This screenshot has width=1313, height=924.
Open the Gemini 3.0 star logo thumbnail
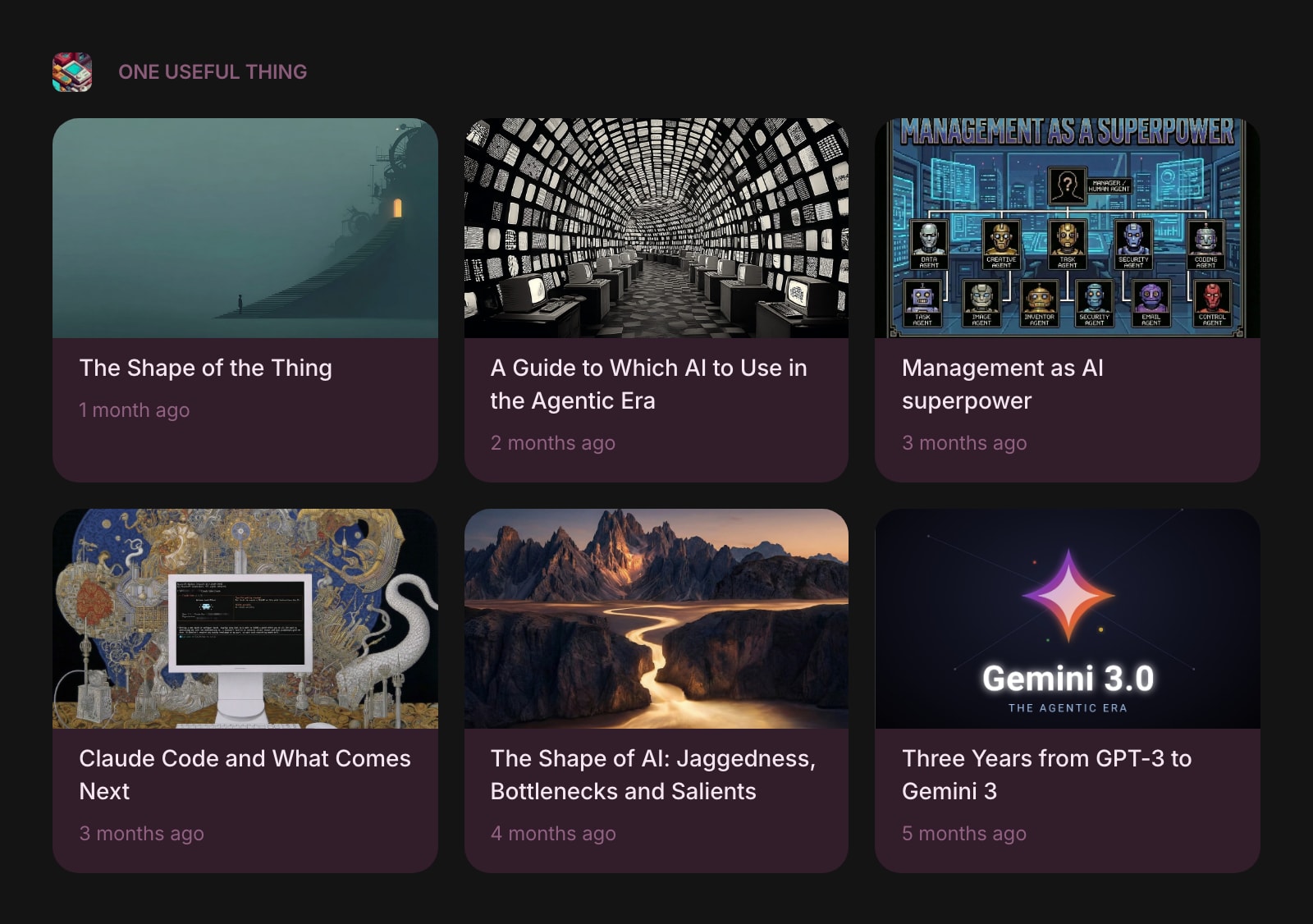pos(1067,619)
